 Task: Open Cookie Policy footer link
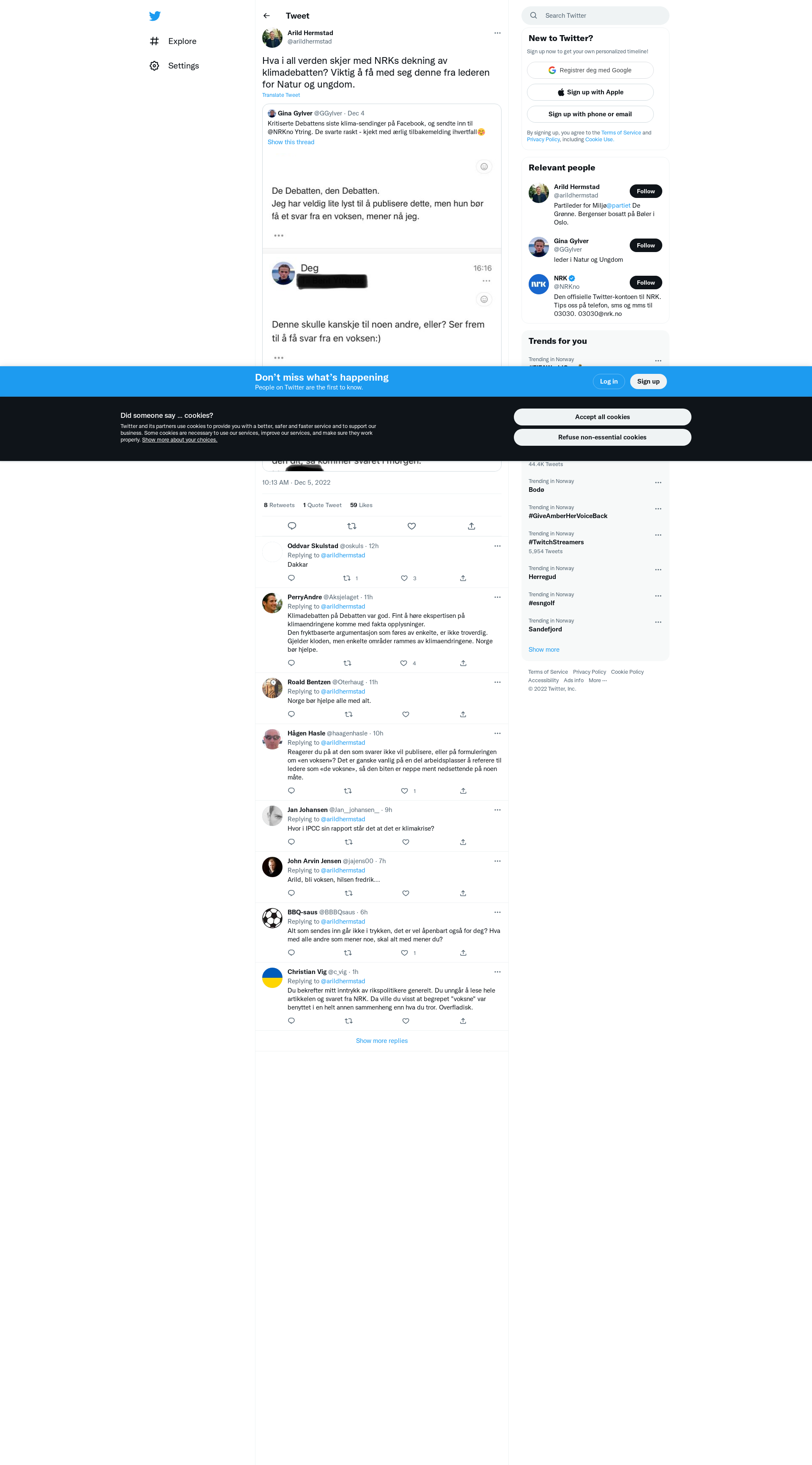click(627, 672)
